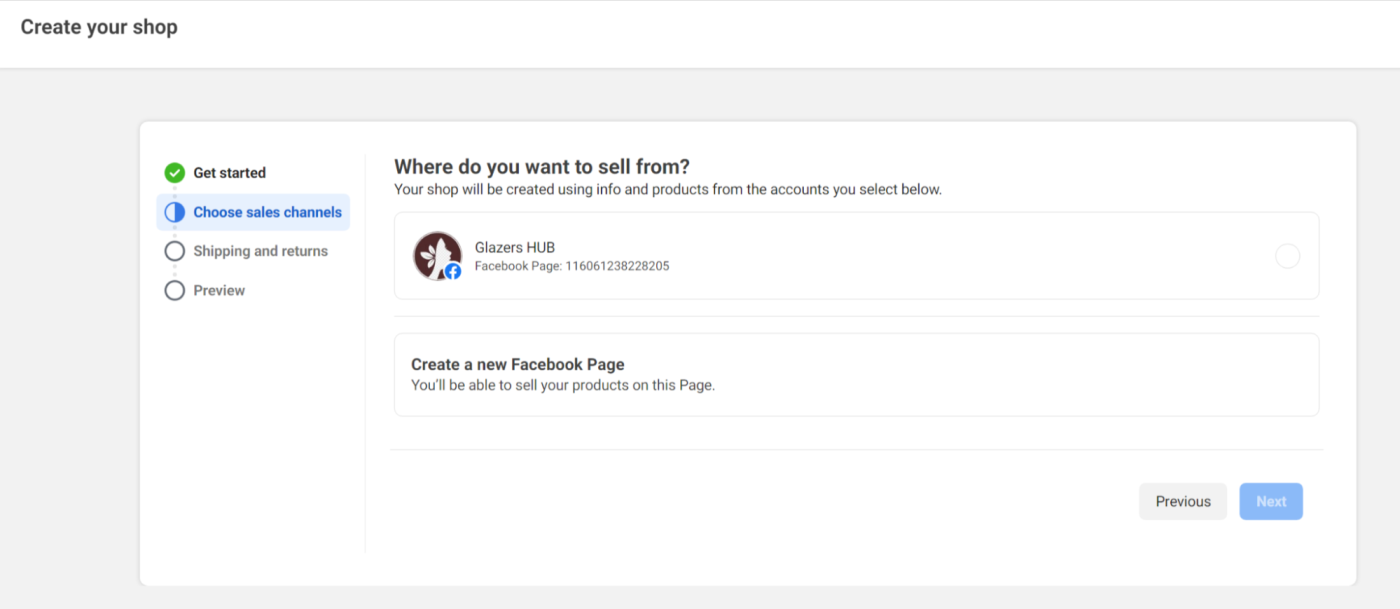This screenshot has height=609, width=1400.
Task: Click the Where do you want to sell from heading
Action: [x=541, y=166]
